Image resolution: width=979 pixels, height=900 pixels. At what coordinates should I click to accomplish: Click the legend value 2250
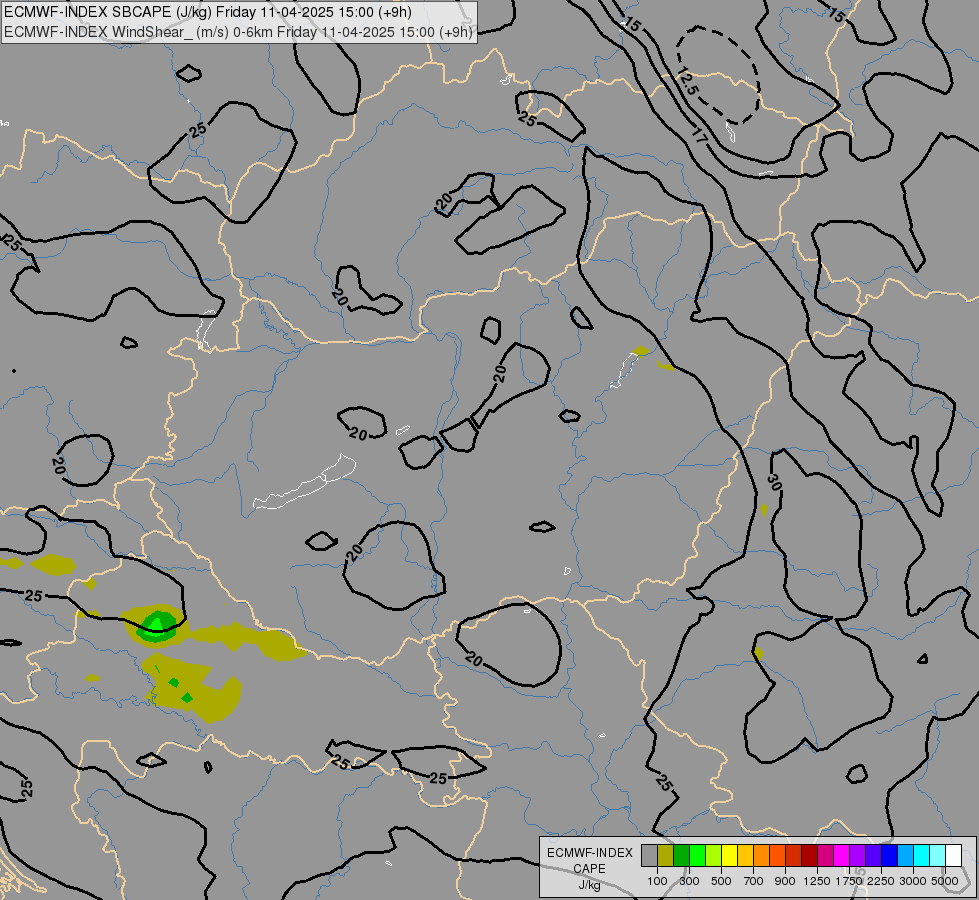click(x=881, y=881)
